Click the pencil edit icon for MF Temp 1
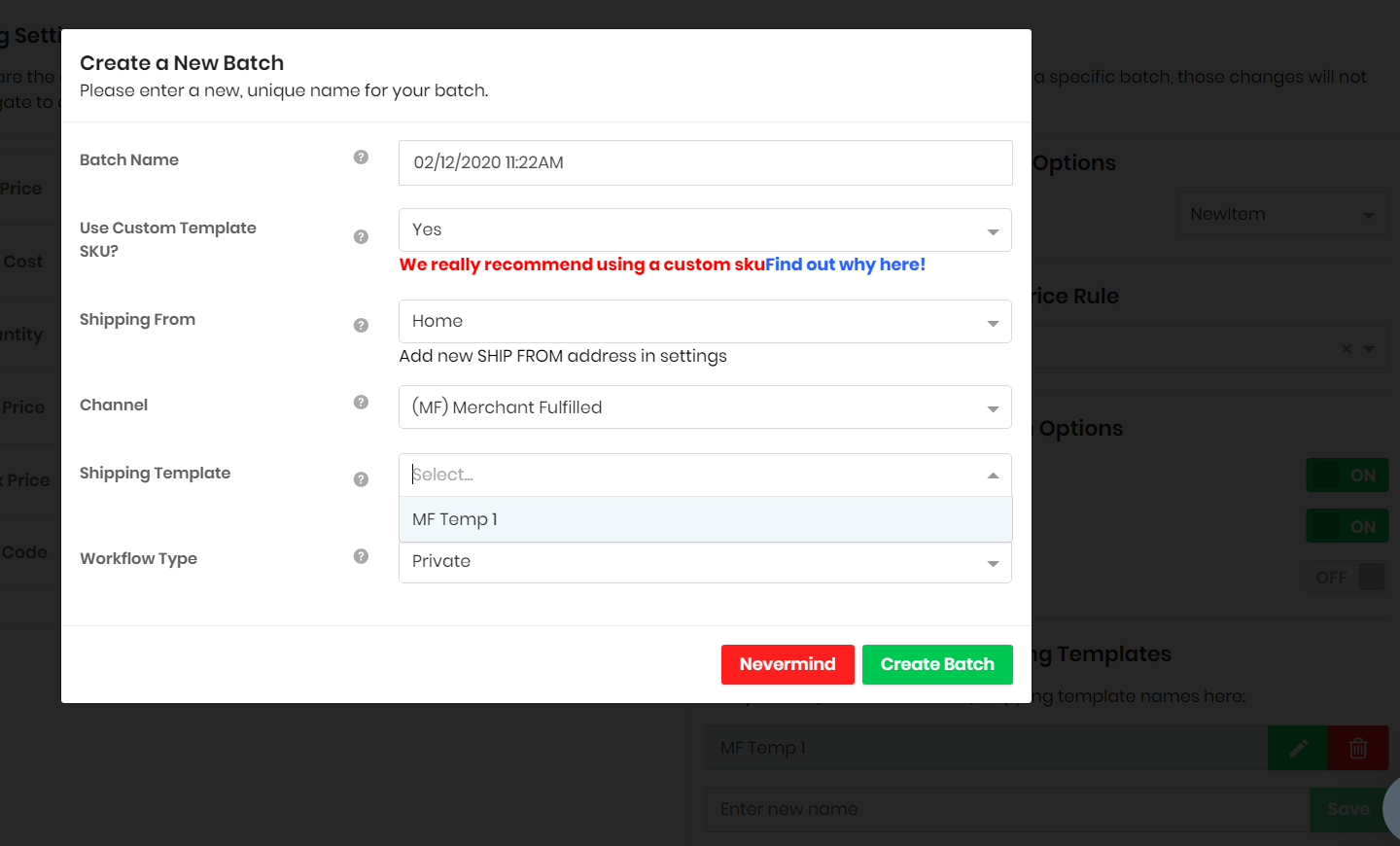This screenshot has height=846, width=1400. [1298, 748]
